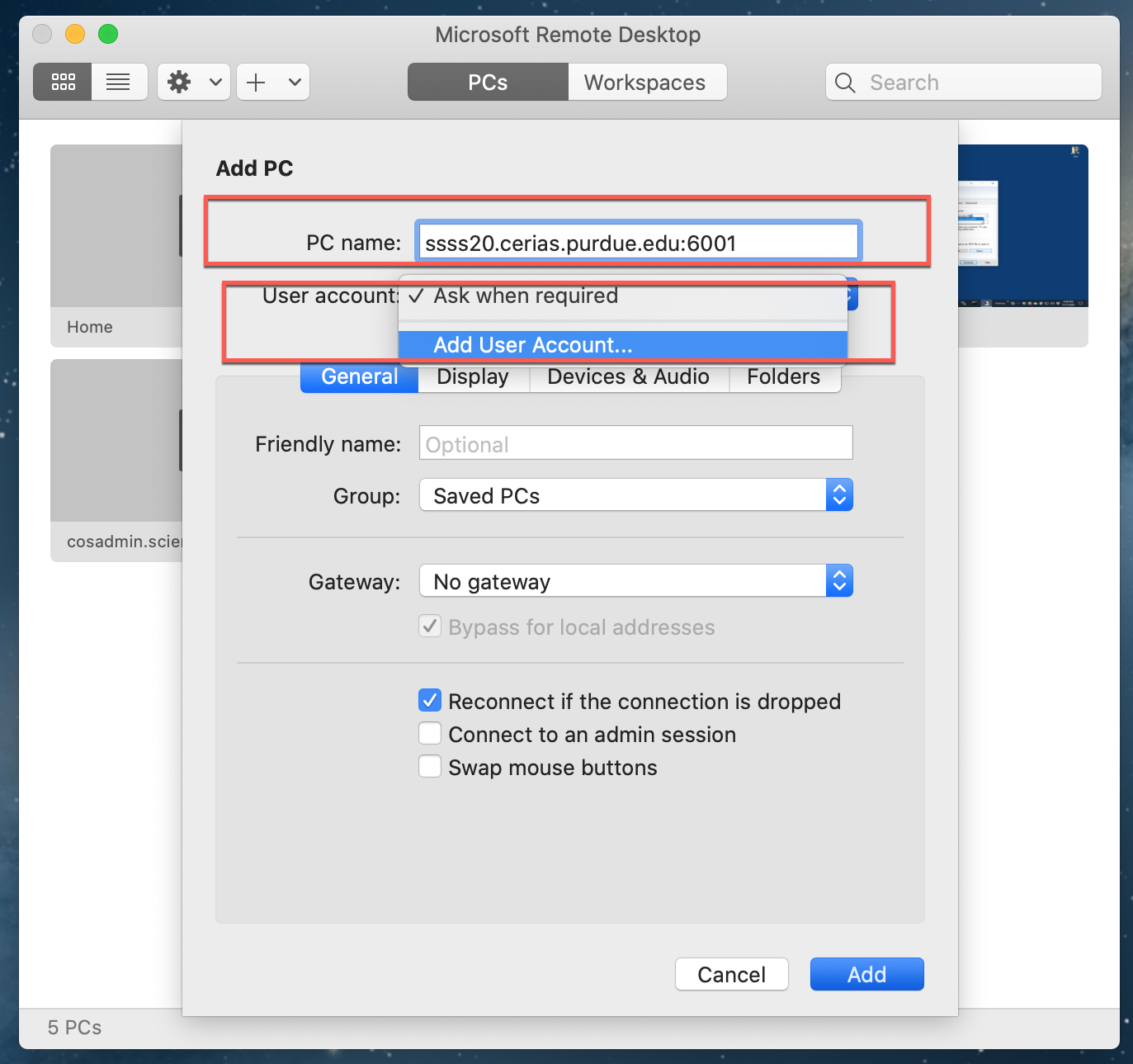This screenshot has height=1064, width=1133.
Task: Click the PC name text field
Action: 639,243
